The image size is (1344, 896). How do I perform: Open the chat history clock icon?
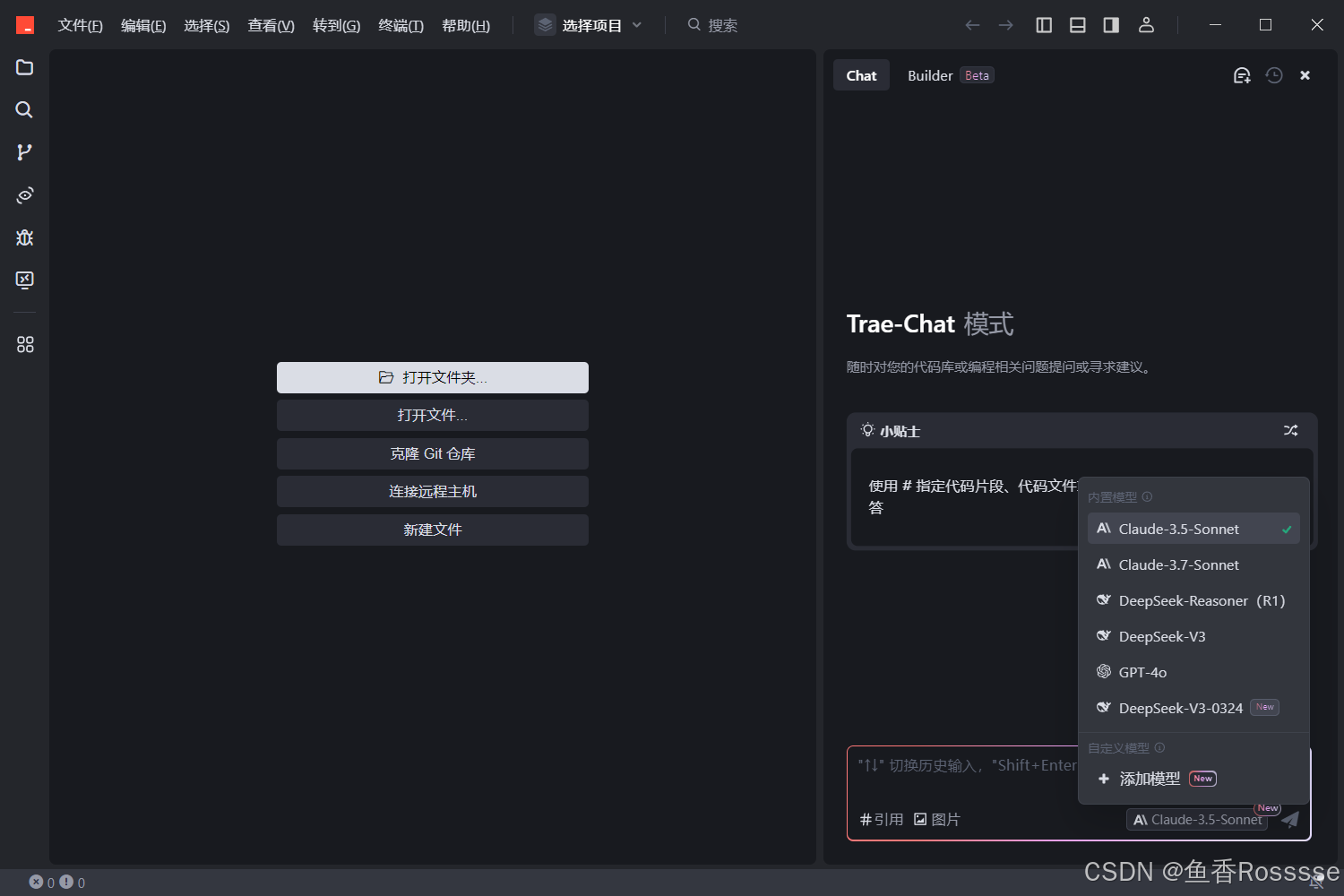click(1274, 75)
